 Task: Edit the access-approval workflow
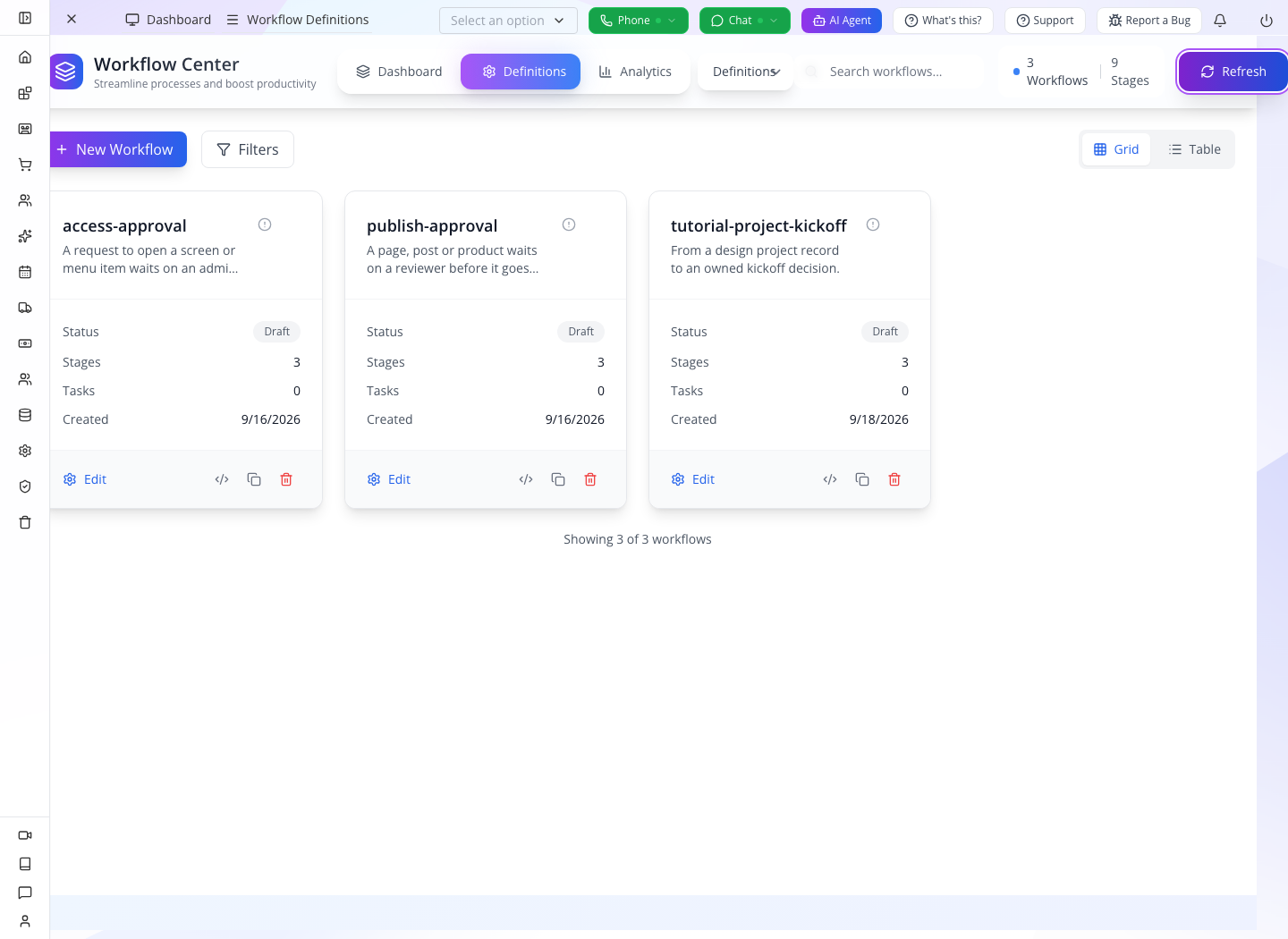[84, 479]
